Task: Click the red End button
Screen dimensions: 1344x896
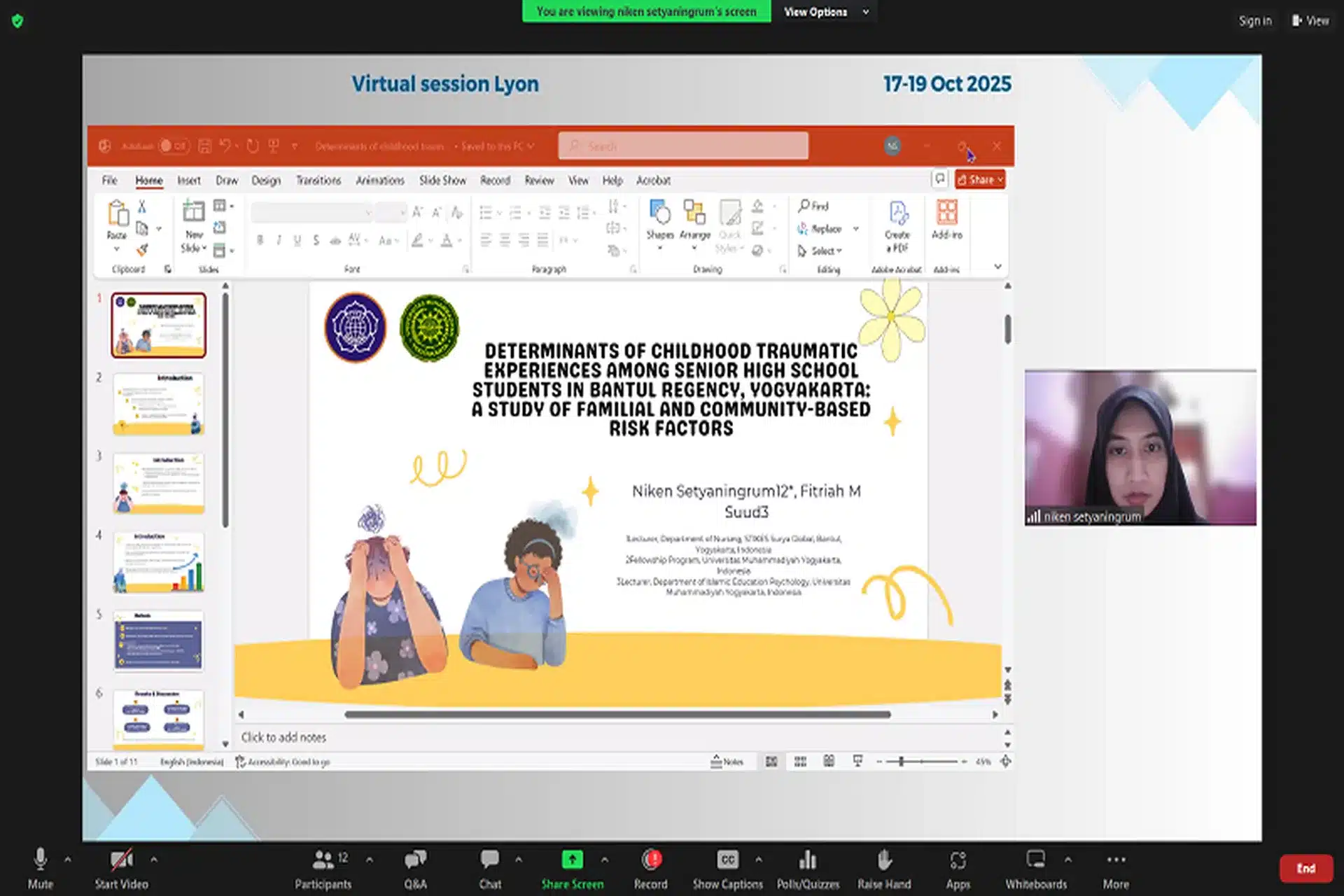Action: point(1305,869)
